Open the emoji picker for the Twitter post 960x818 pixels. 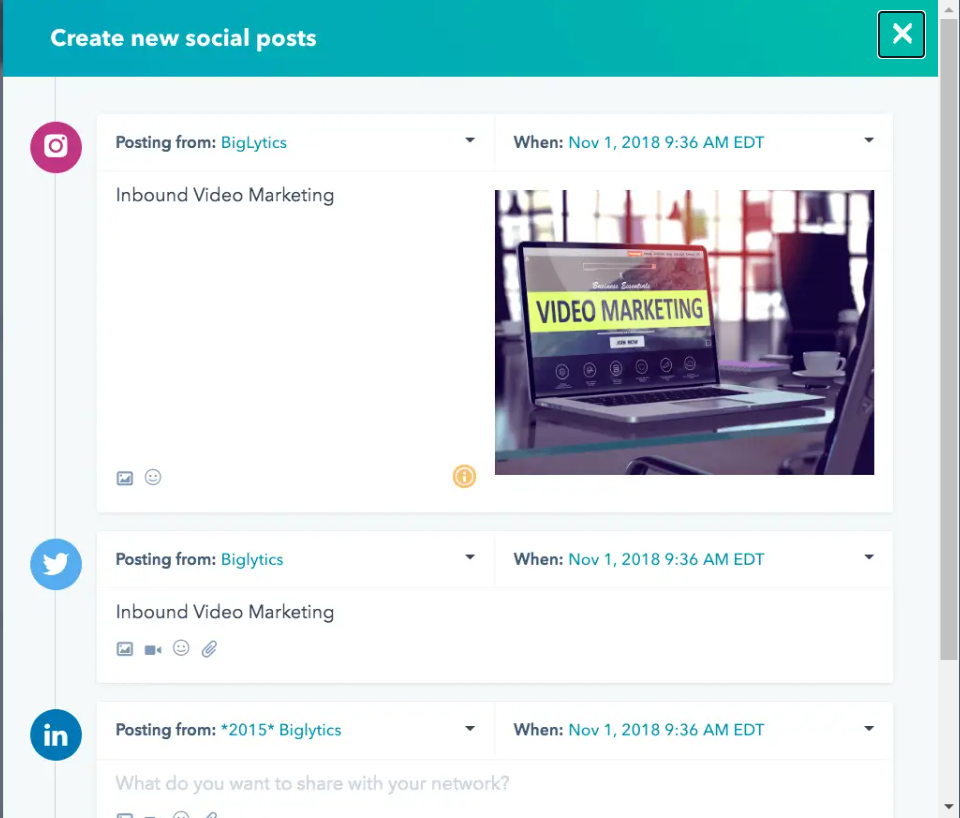(x=181, y=649)
